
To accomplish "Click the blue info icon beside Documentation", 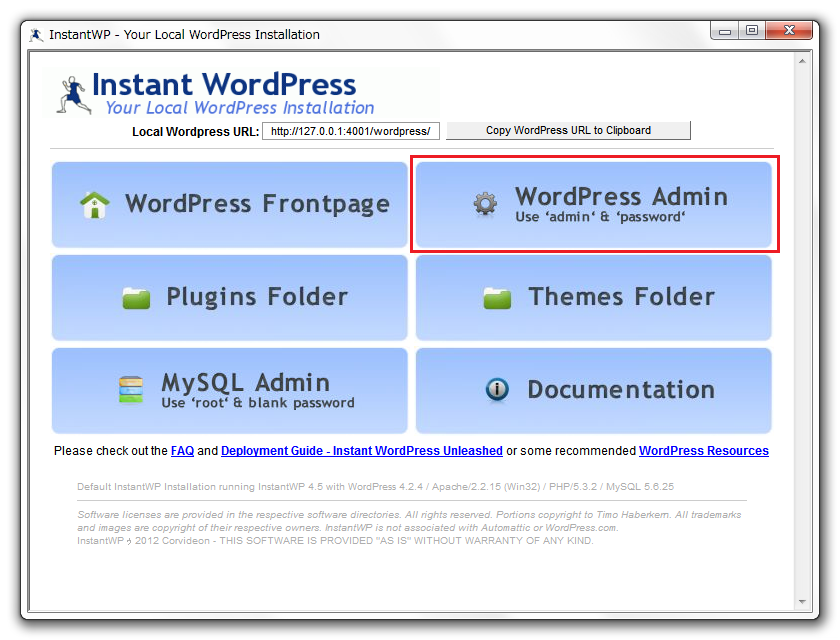I will click(x=497, y=389).
